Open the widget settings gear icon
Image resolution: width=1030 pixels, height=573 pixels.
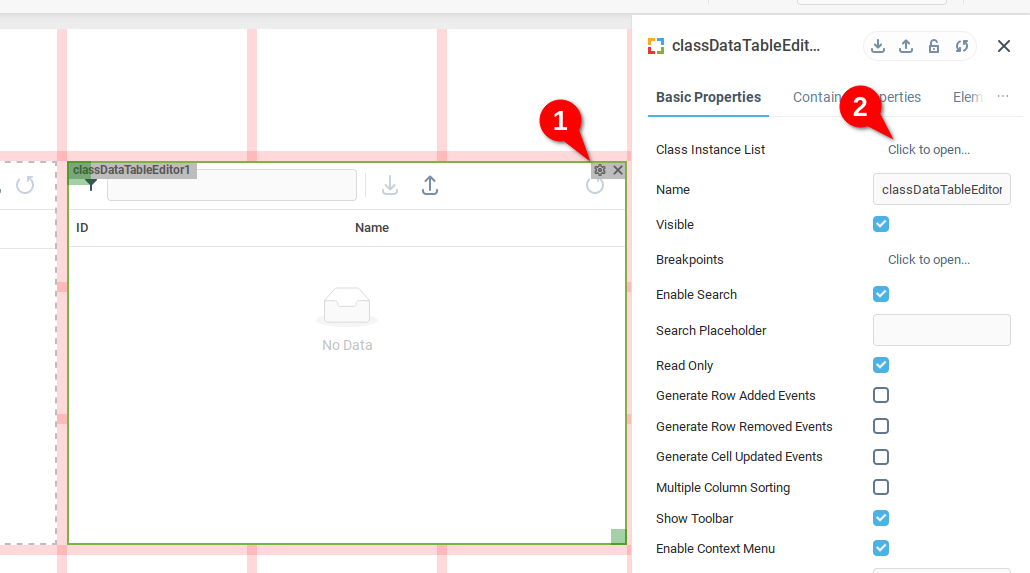tap(600, 170)
